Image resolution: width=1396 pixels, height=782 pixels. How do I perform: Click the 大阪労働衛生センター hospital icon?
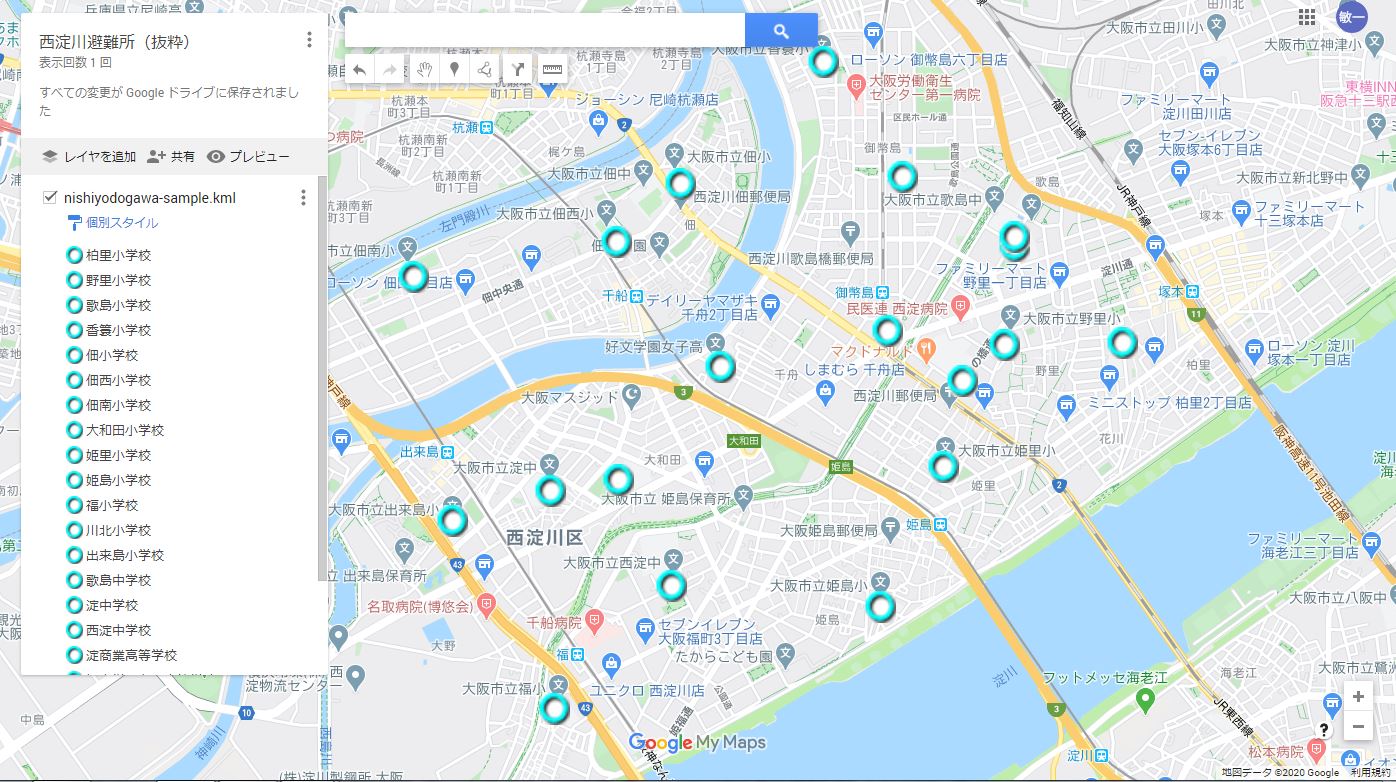pos(856,88)
